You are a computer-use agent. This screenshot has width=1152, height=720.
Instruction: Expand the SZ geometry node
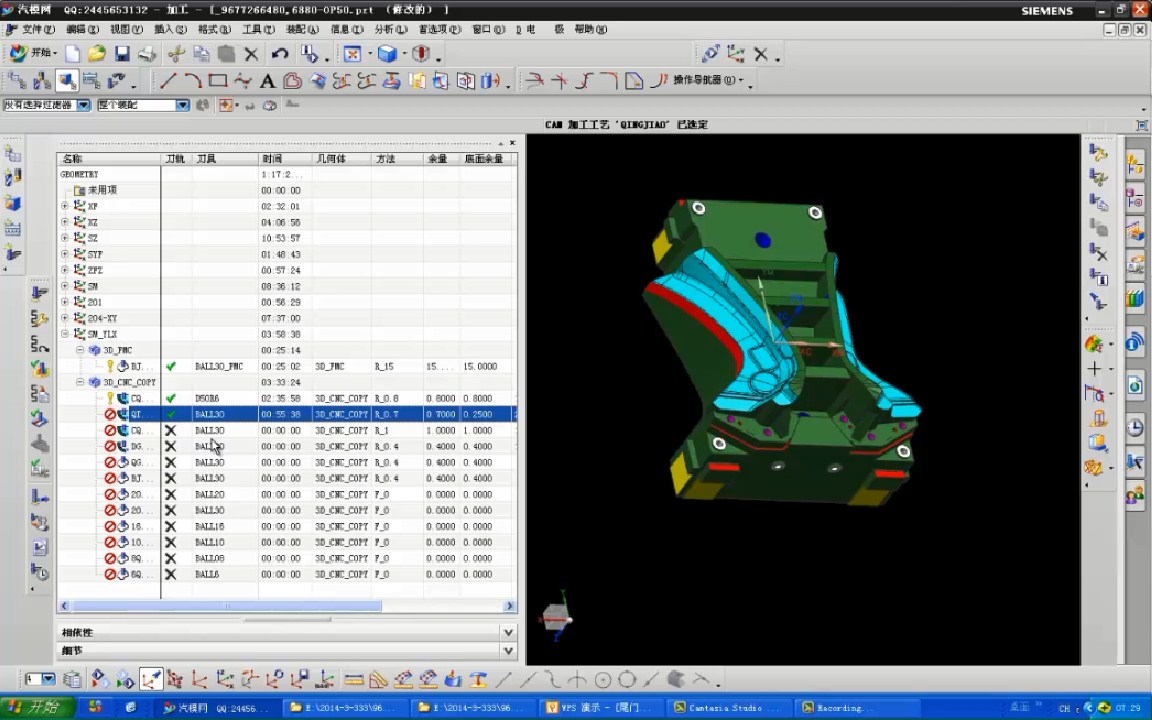click(65, 238)
